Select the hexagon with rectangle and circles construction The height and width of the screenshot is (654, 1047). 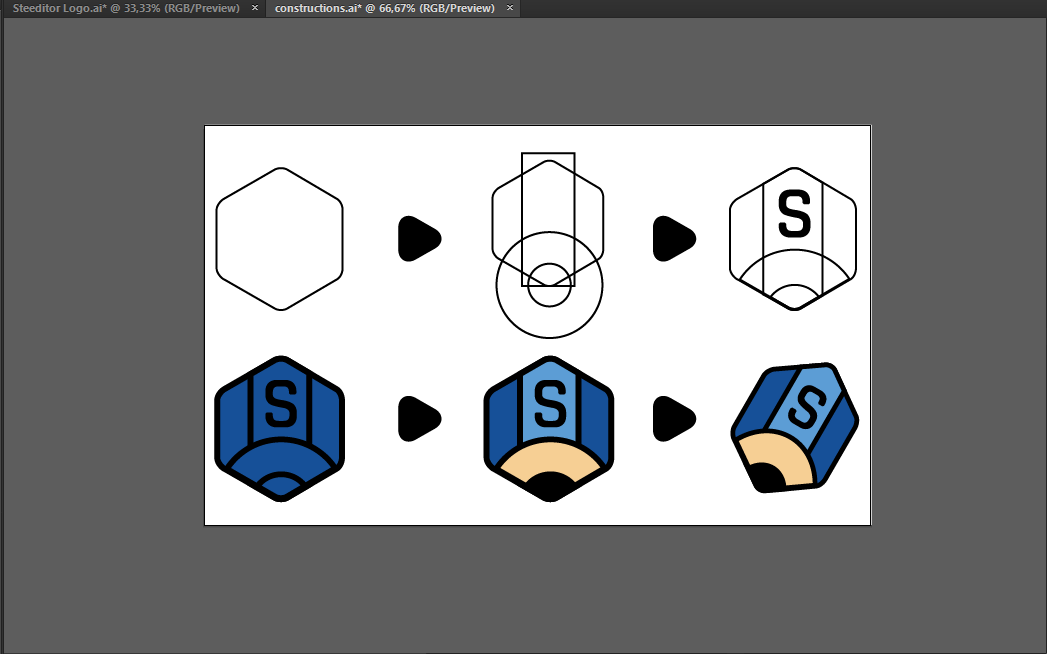[548, 244]
